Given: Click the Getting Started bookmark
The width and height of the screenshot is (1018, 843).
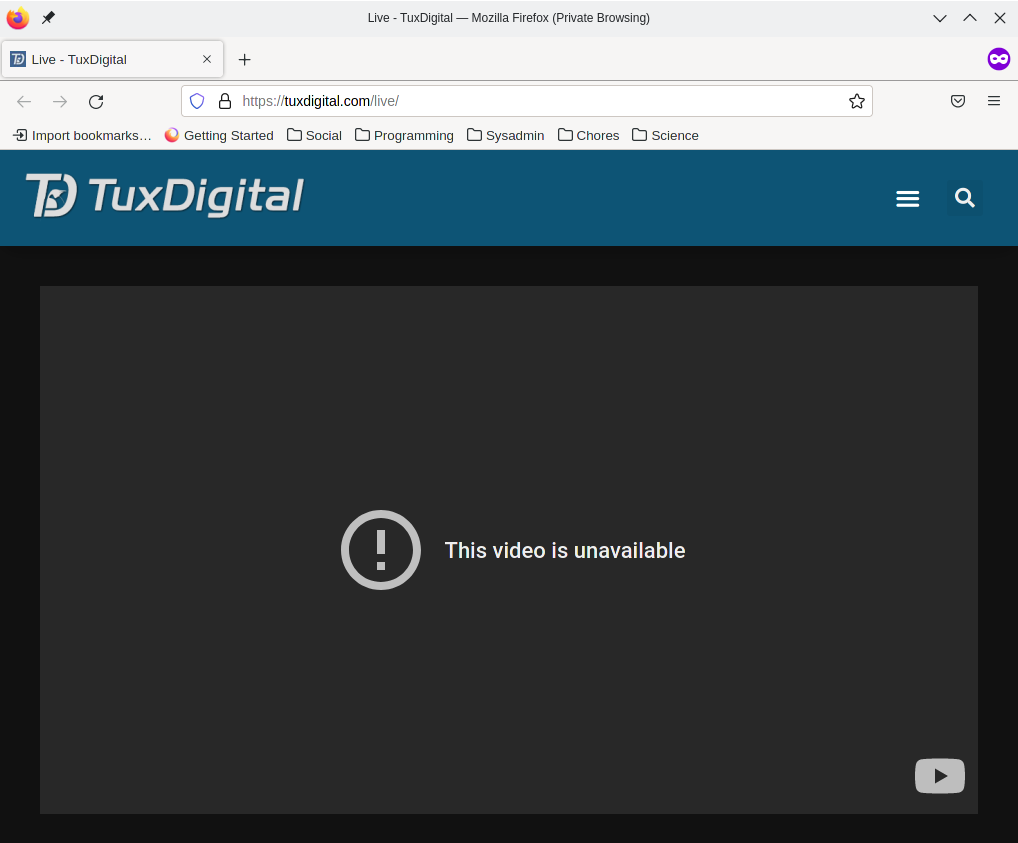Looking at the screenshot, I should [219, 135].
